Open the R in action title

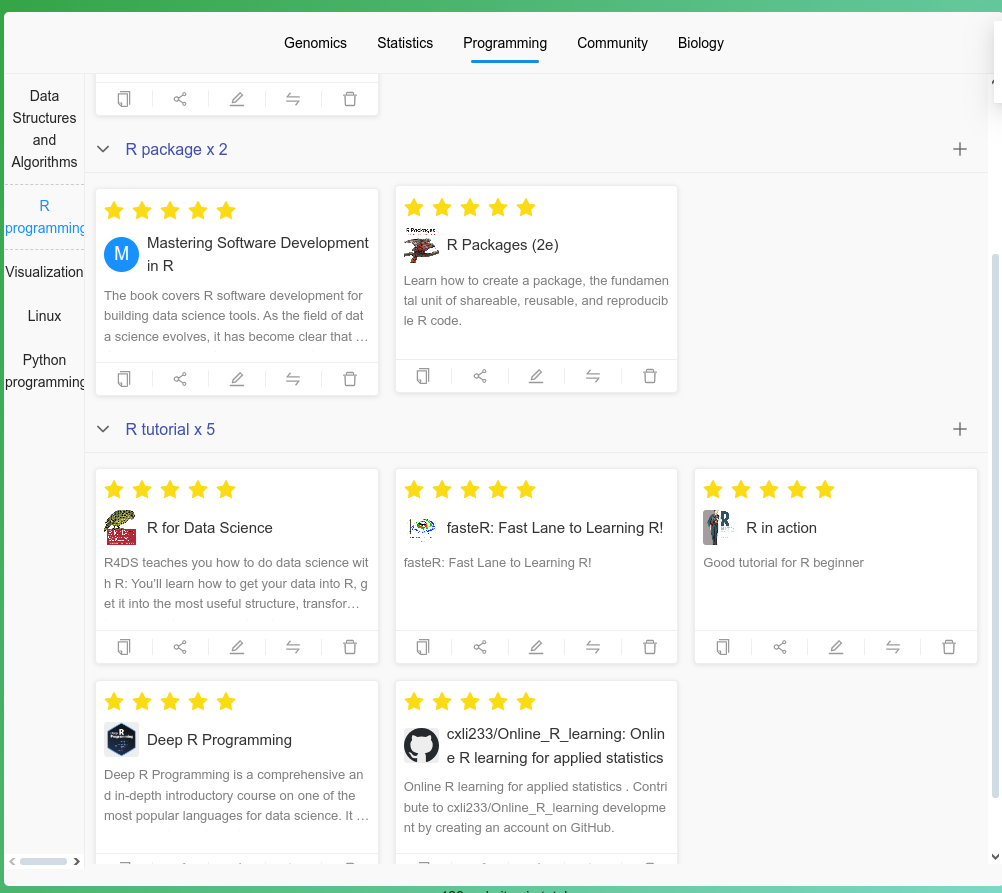(x=781, y=527)
